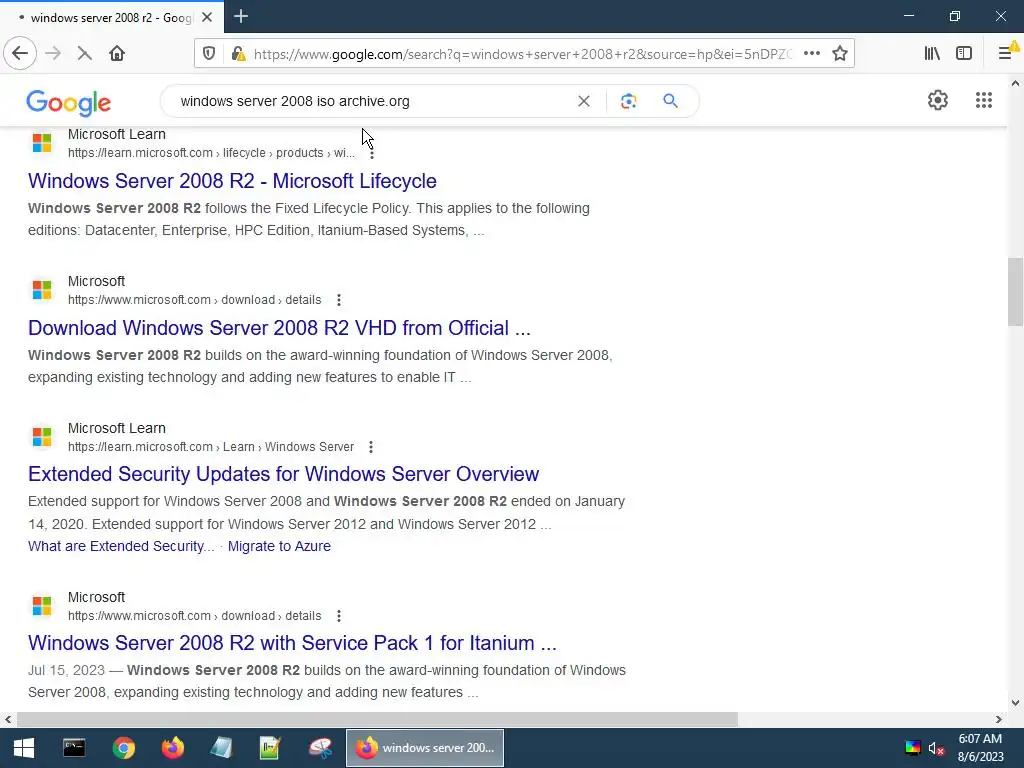Launch Command Prompt from the taskbar

pos(74,748)
